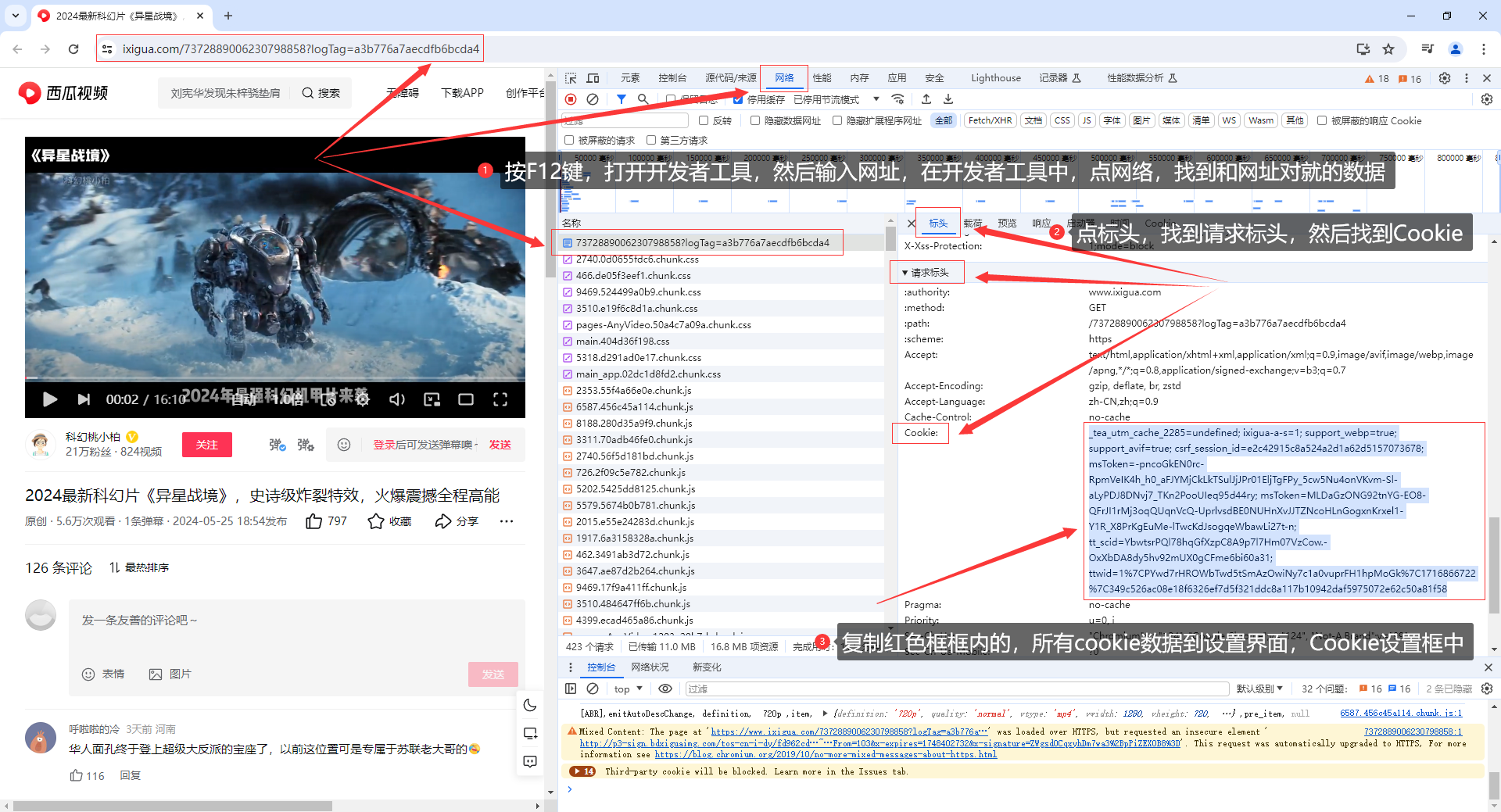Collapse the 请求标头 section
1501x812 pixels.
(x=926, y=273)
